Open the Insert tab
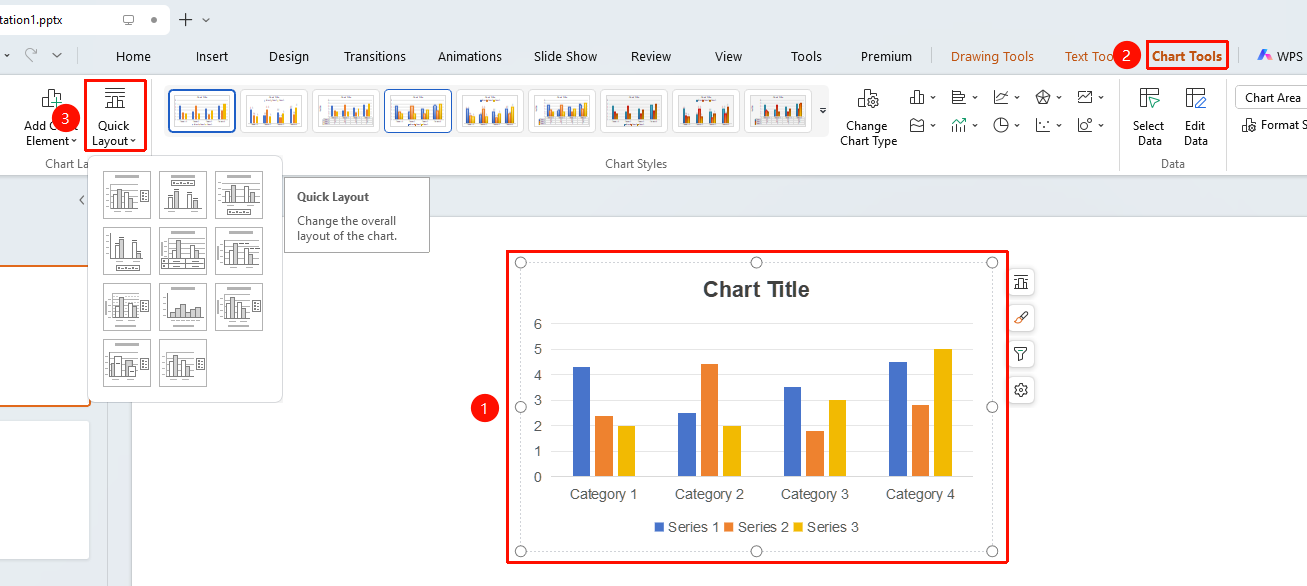Image resolution: width=1307 pixels, height=586 pixels. (212, 56)
